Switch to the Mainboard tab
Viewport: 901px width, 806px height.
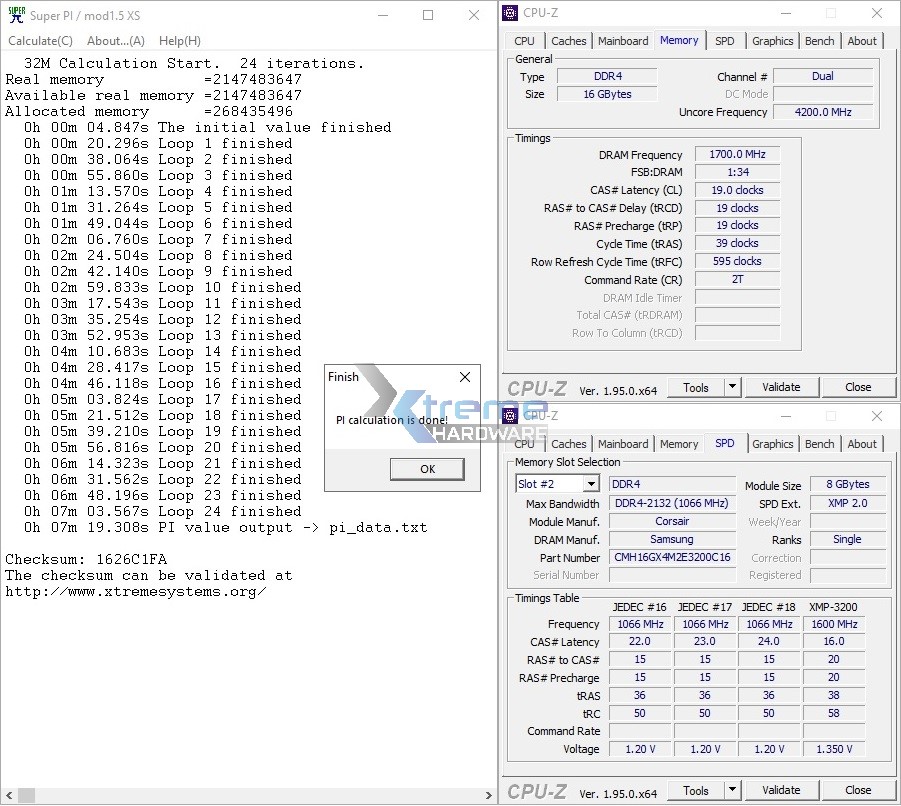(x=623, y=41)
